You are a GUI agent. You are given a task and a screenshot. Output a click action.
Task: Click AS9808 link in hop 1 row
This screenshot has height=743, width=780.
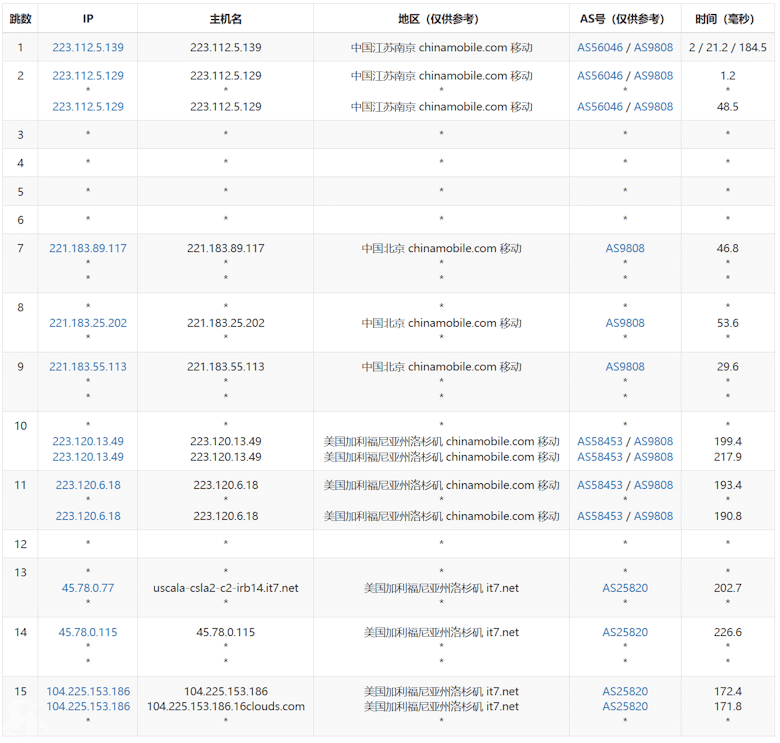(x=653, y=47)
